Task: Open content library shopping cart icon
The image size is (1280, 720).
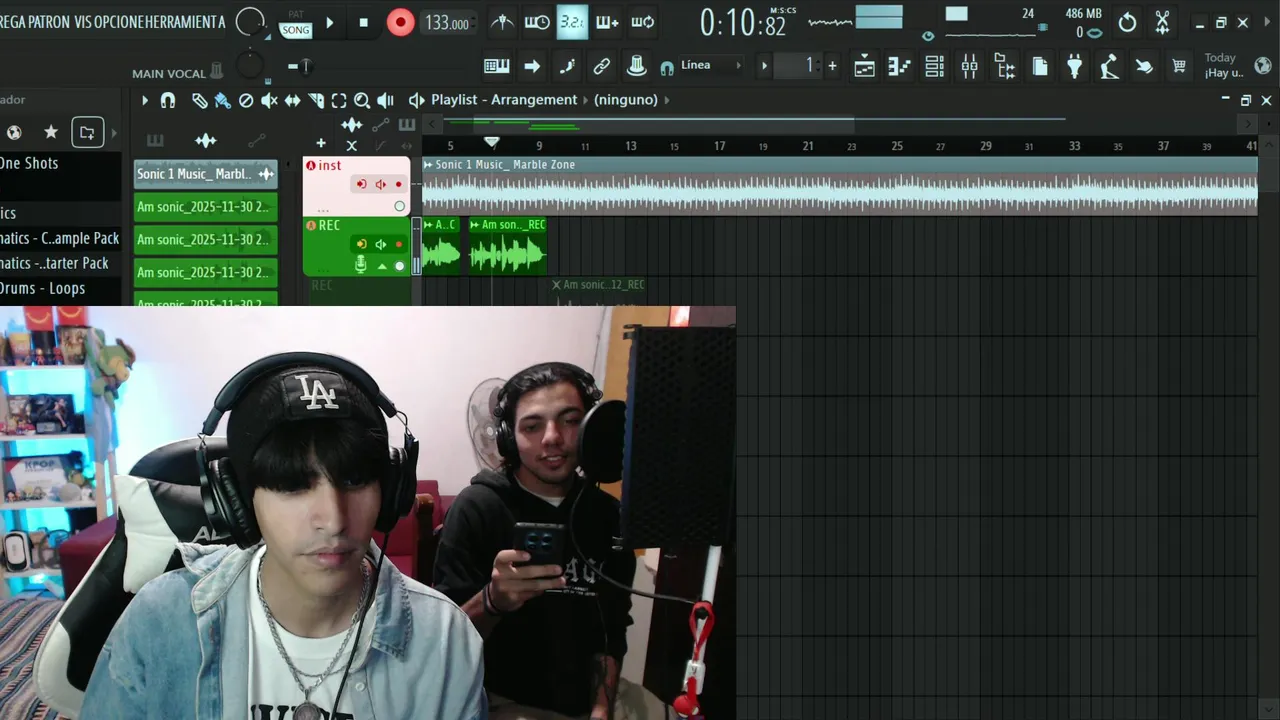Action: point(1179,66)
